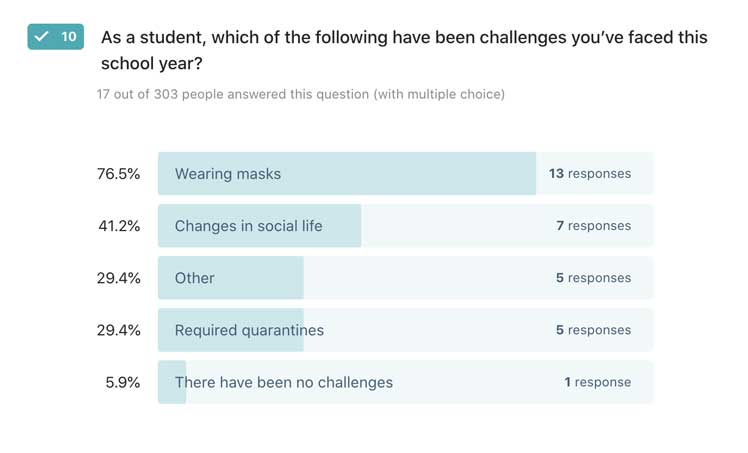Click the 7 responses label
The width and height of the screenshot is (748, 453).
pos(594,226)
